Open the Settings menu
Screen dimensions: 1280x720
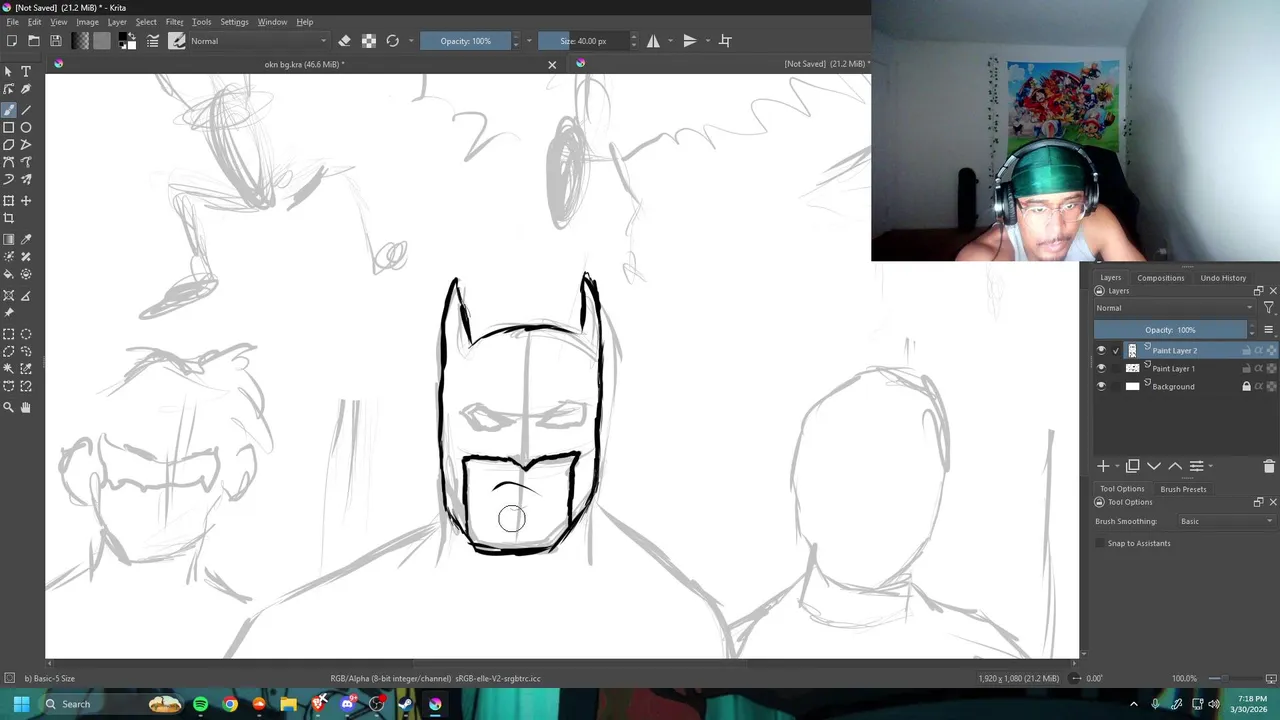234,22
